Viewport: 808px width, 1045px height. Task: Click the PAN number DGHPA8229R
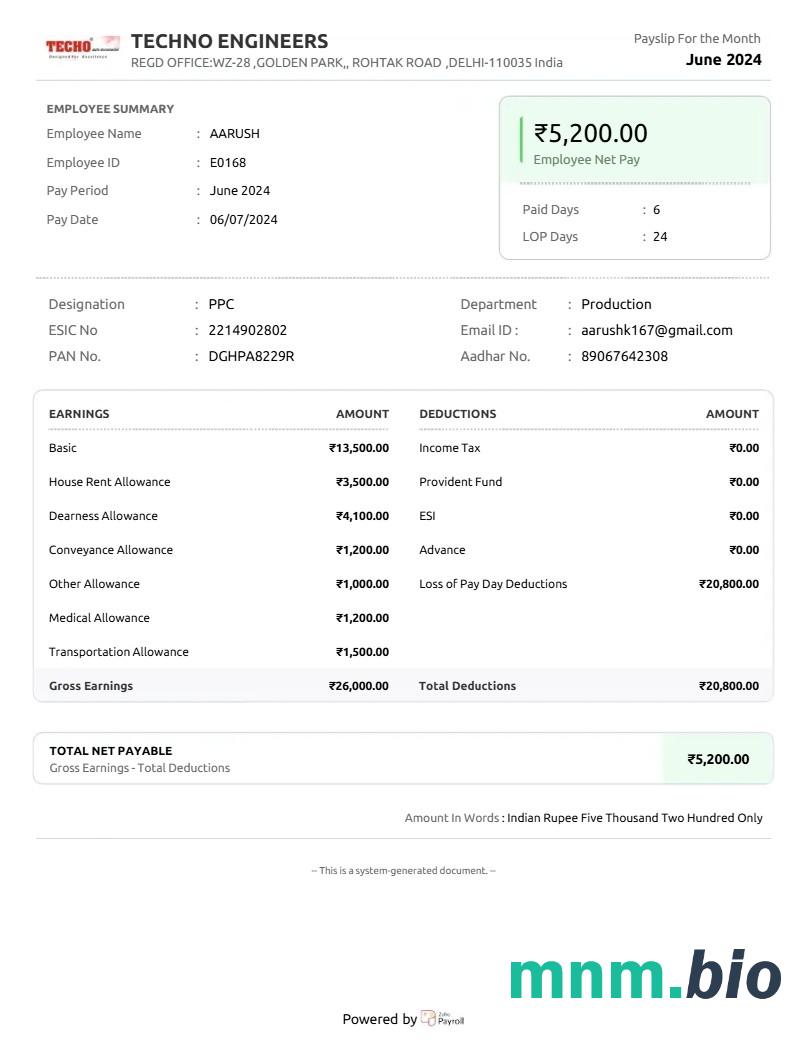coord(251,356)
